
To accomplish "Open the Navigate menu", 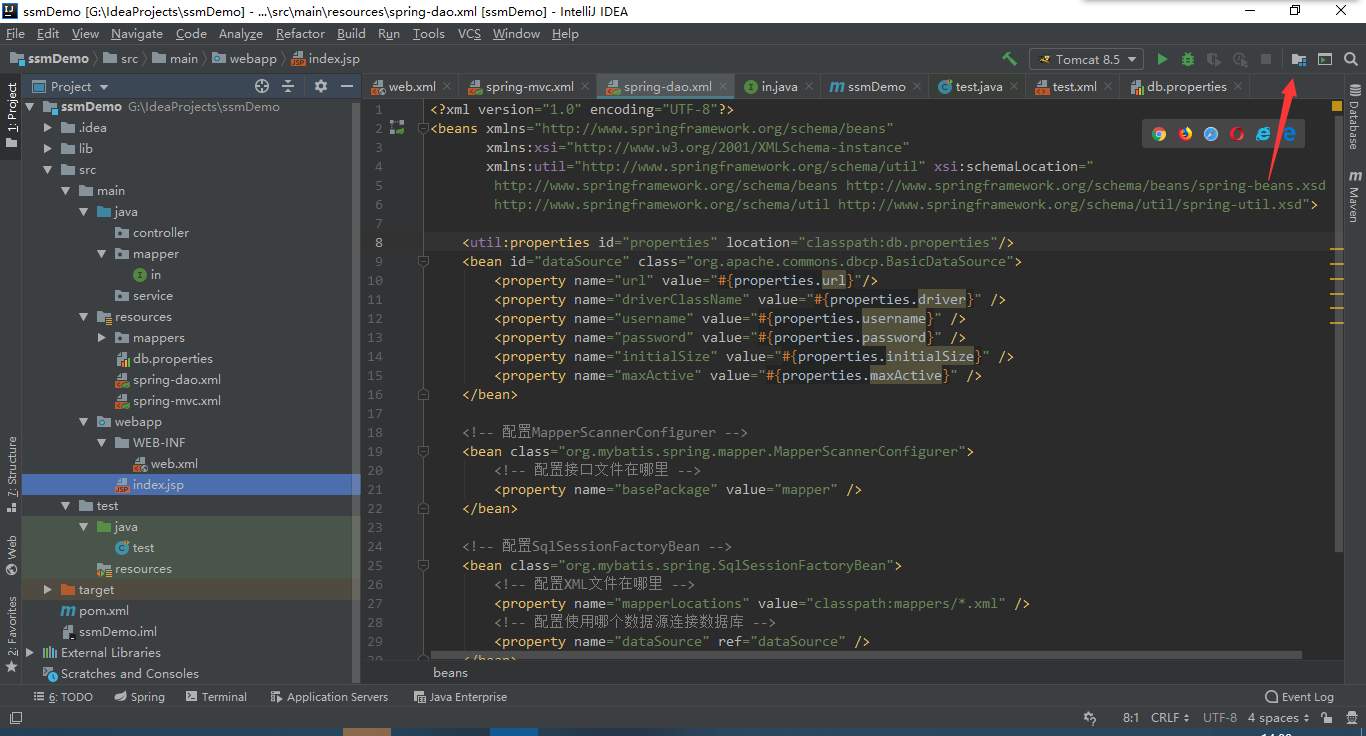I will point(137,34).
